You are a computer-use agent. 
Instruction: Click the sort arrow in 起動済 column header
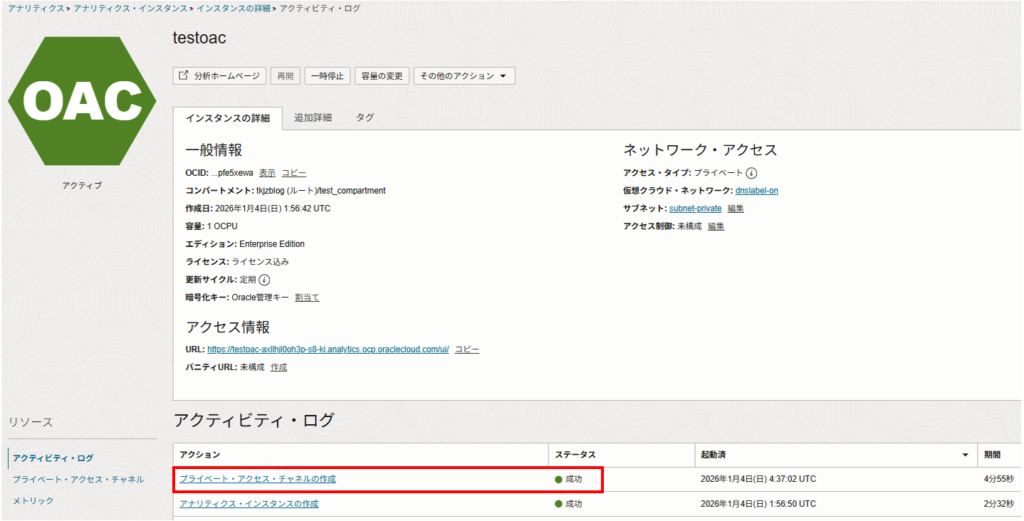click(x=965, y=456)
